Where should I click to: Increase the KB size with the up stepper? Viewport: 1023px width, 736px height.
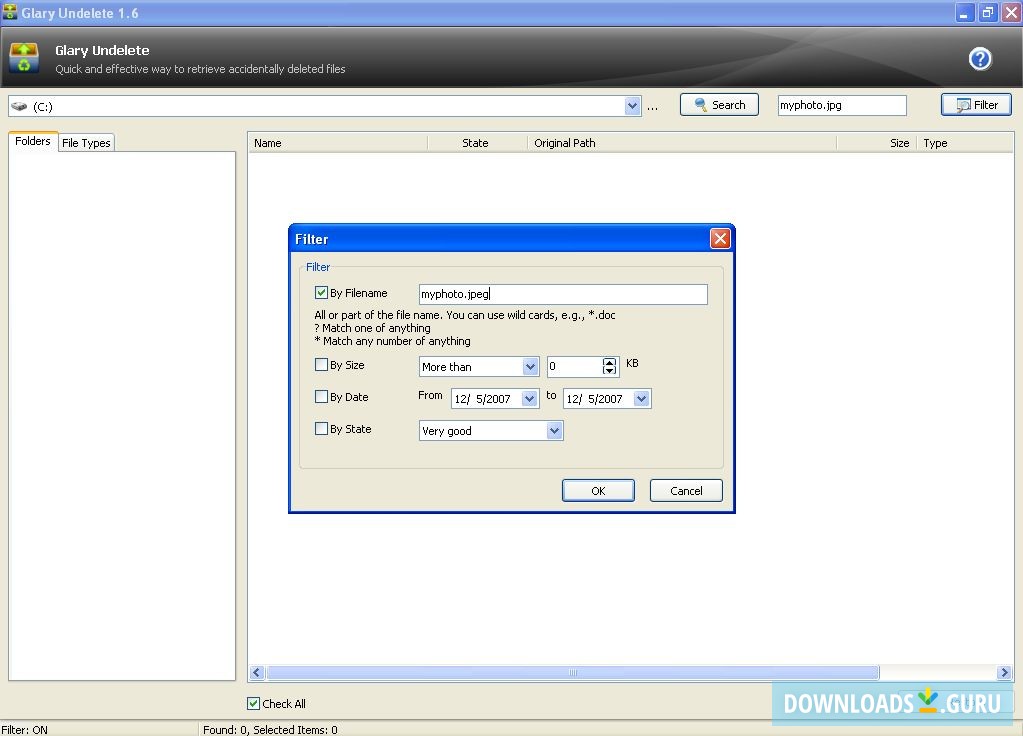click(x=610, y=362)
